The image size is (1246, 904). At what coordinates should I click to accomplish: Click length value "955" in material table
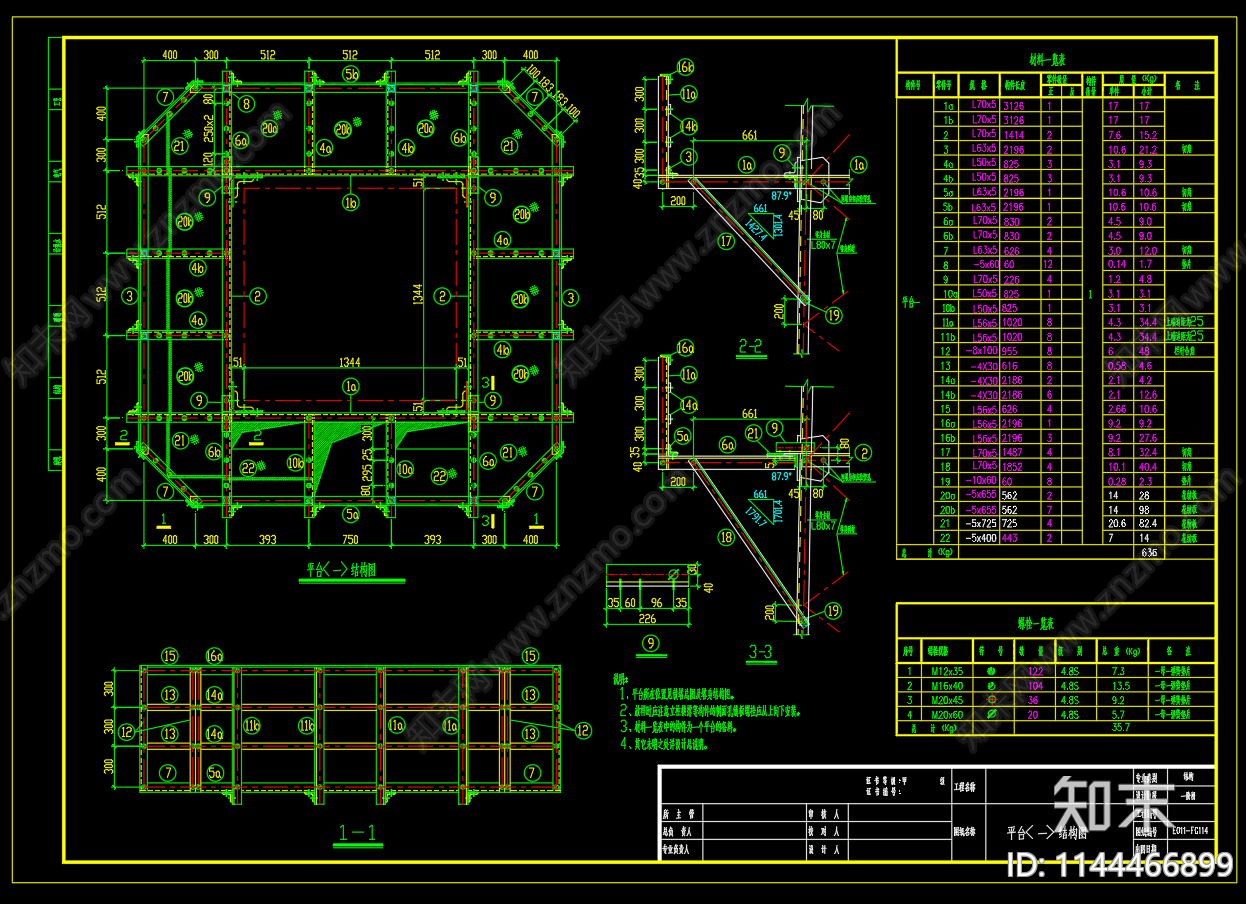(x=1010, y=351)
